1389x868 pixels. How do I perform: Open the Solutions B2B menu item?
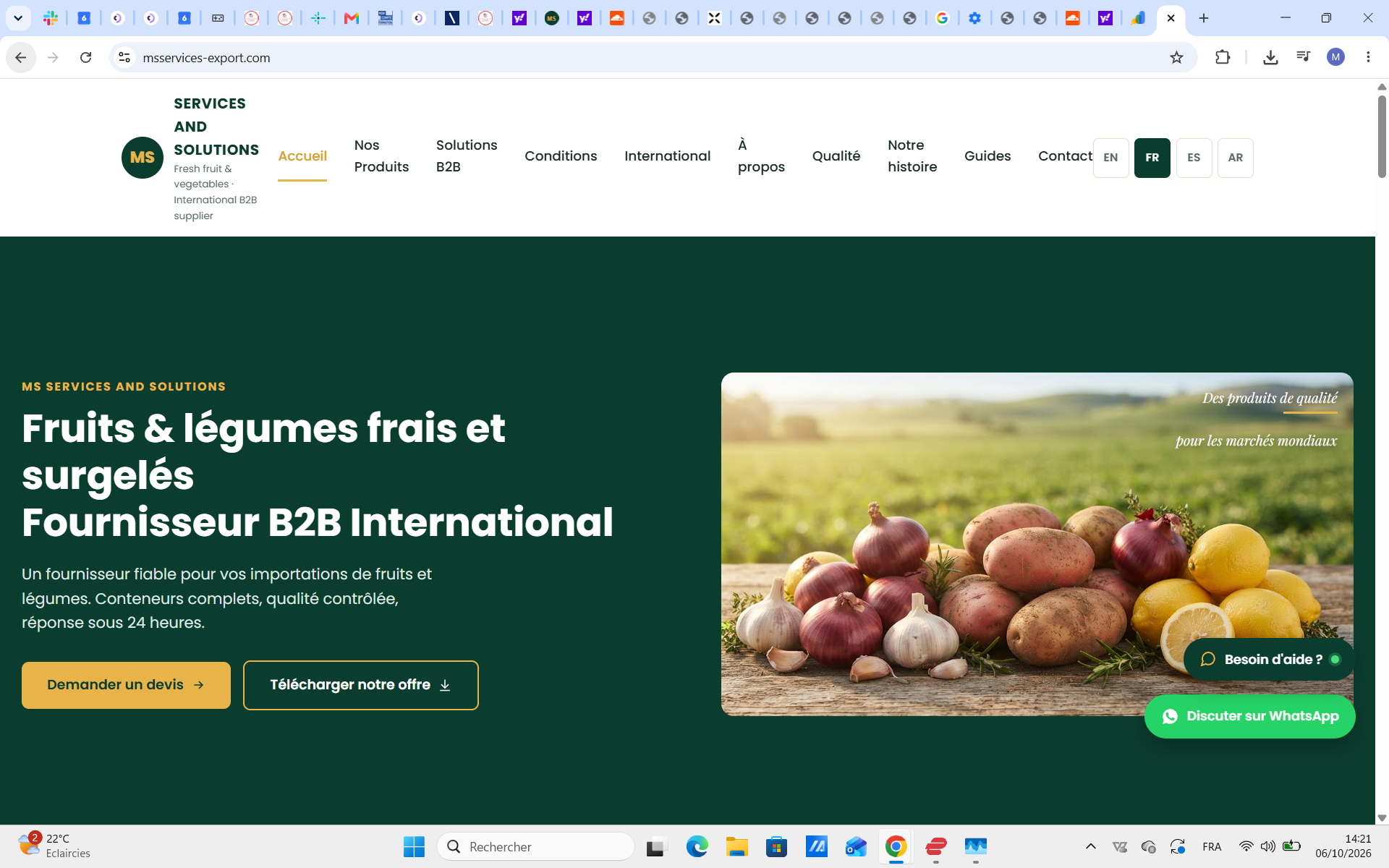tap(467, 156)
